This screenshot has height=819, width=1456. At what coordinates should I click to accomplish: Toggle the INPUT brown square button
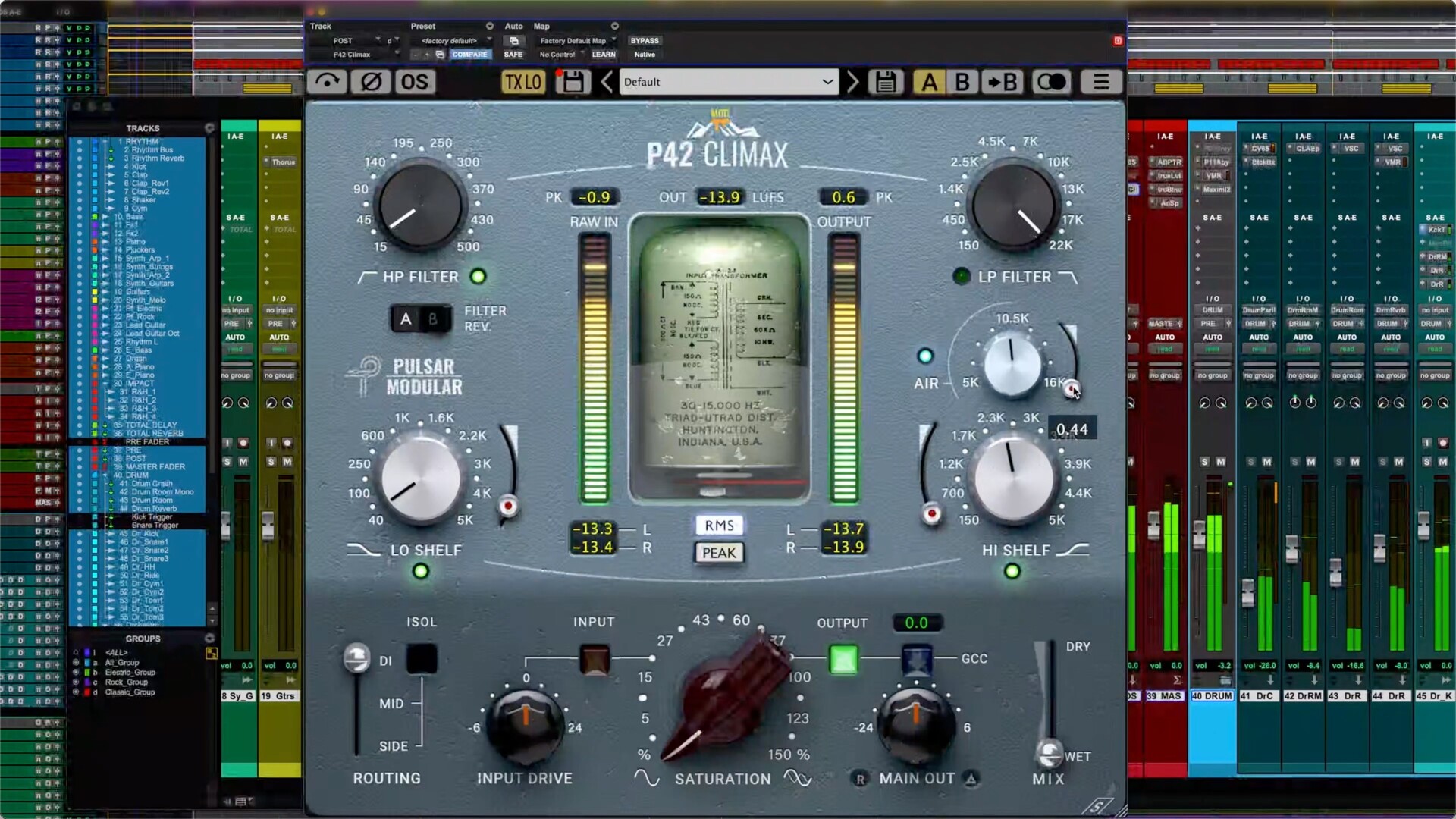(594, 659)
